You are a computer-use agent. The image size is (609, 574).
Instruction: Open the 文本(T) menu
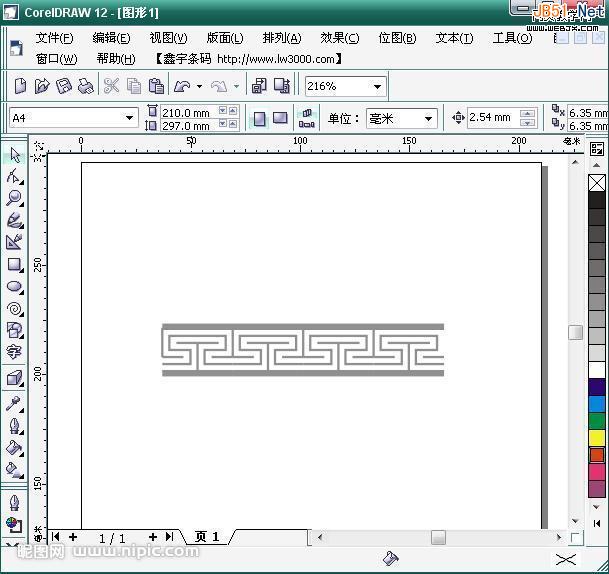click(x=454, y=38)
